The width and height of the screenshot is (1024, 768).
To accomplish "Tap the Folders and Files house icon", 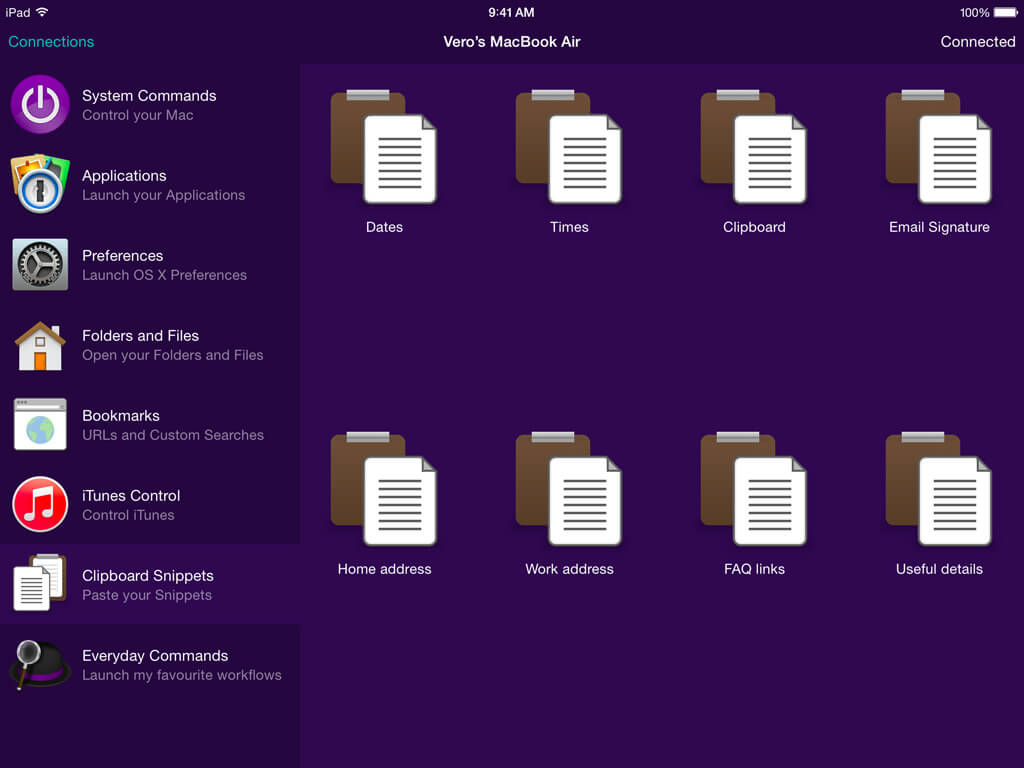I will point(40,345).
